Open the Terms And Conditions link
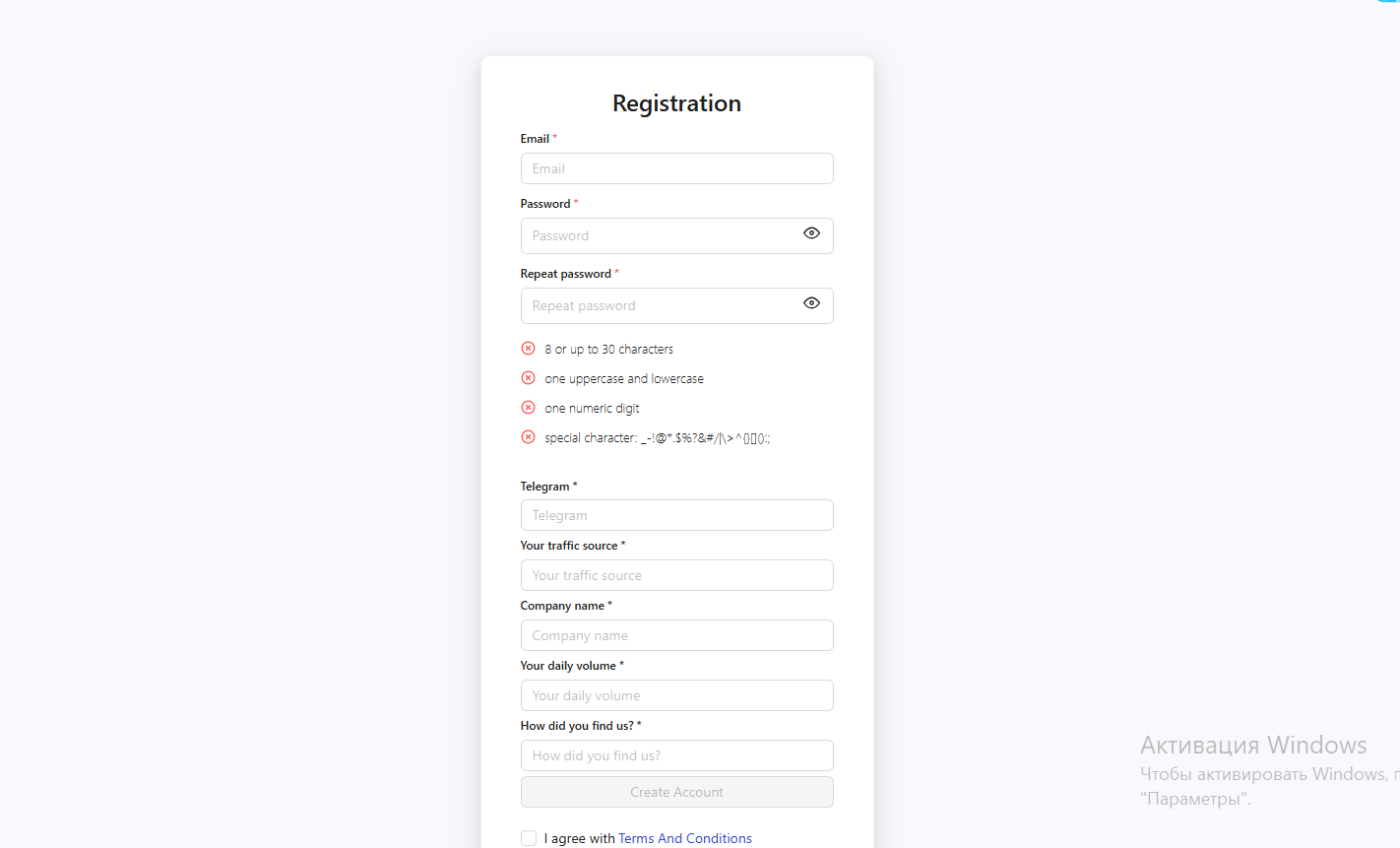The height and width of the screenshot is (848, 1400). (684, 838)
